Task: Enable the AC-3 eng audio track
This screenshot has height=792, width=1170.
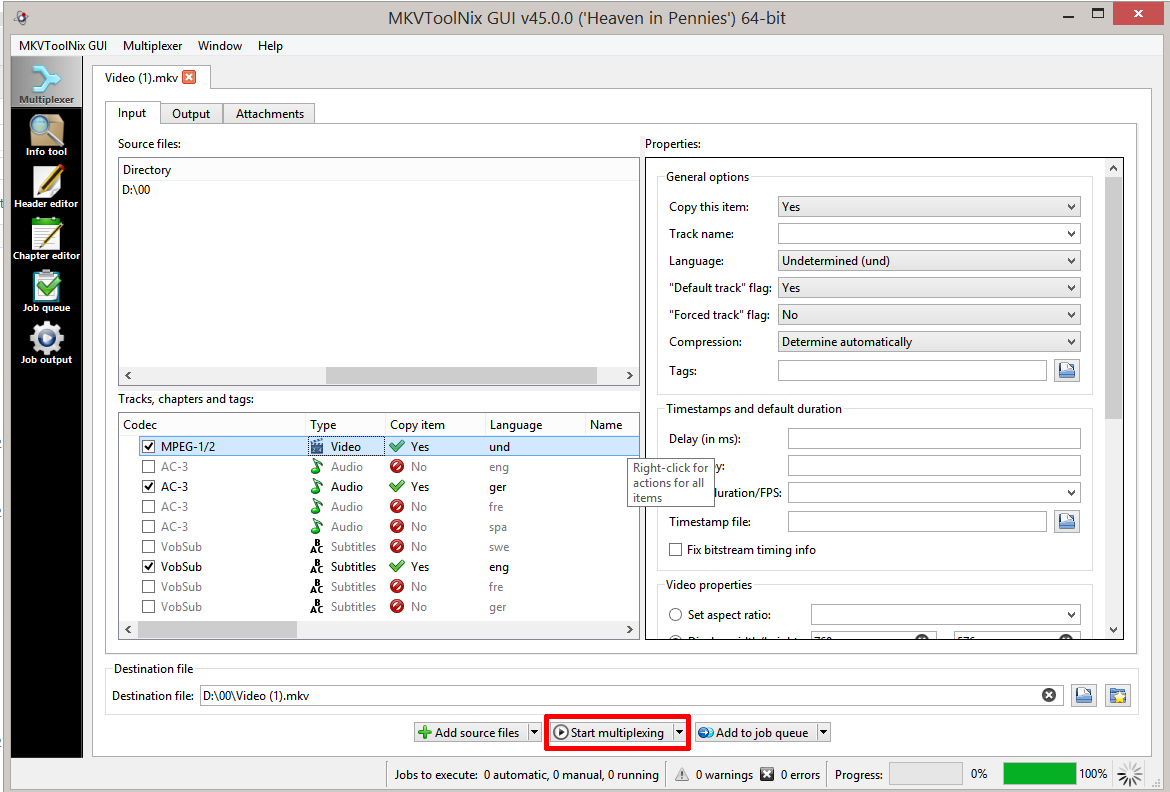Action: pos(148,467)
